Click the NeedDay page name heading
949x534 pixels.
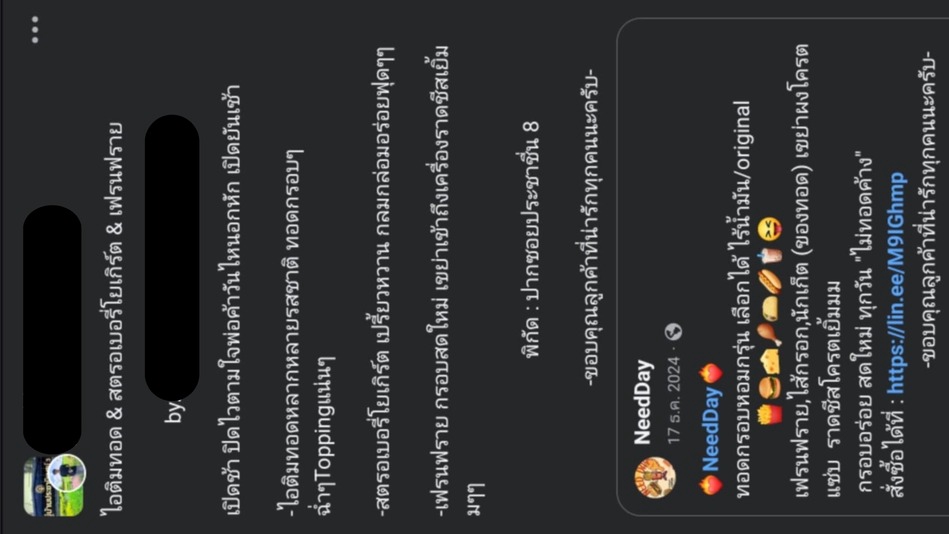643,401
